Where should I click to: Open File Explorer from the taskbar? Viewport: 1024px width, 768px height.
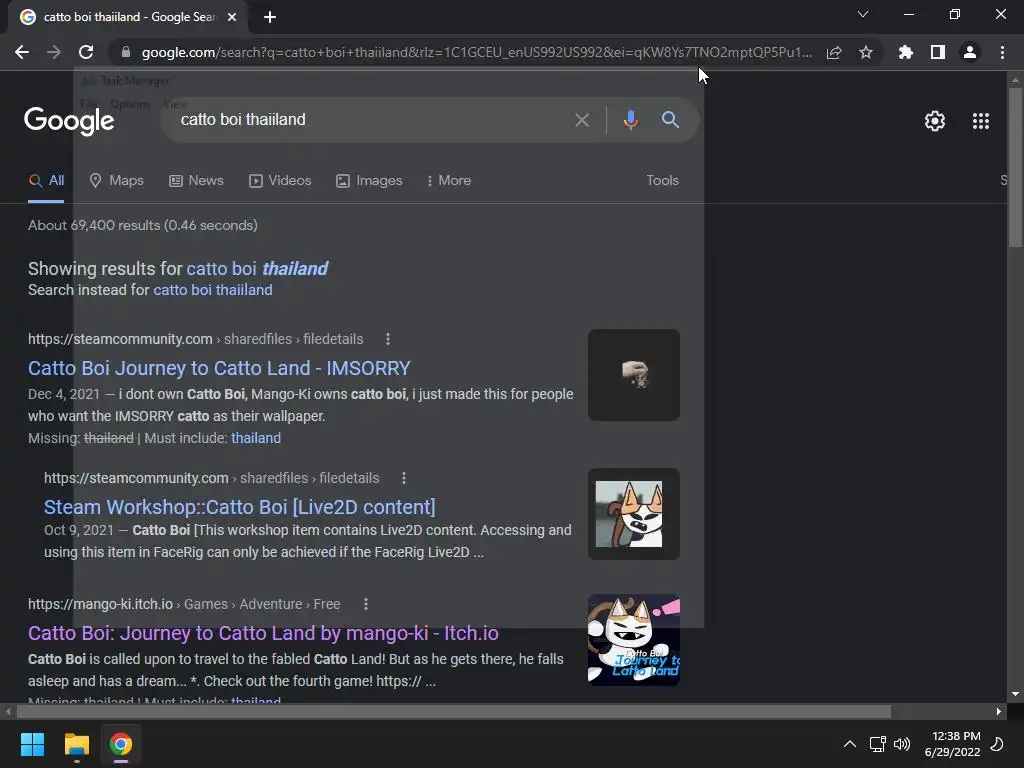pyautogui.click(x=76, y=744)
